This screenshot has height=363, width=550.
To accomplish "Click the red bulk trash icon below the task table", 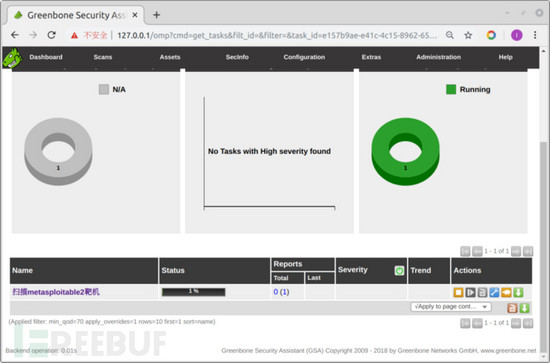I will coord(512,308).
